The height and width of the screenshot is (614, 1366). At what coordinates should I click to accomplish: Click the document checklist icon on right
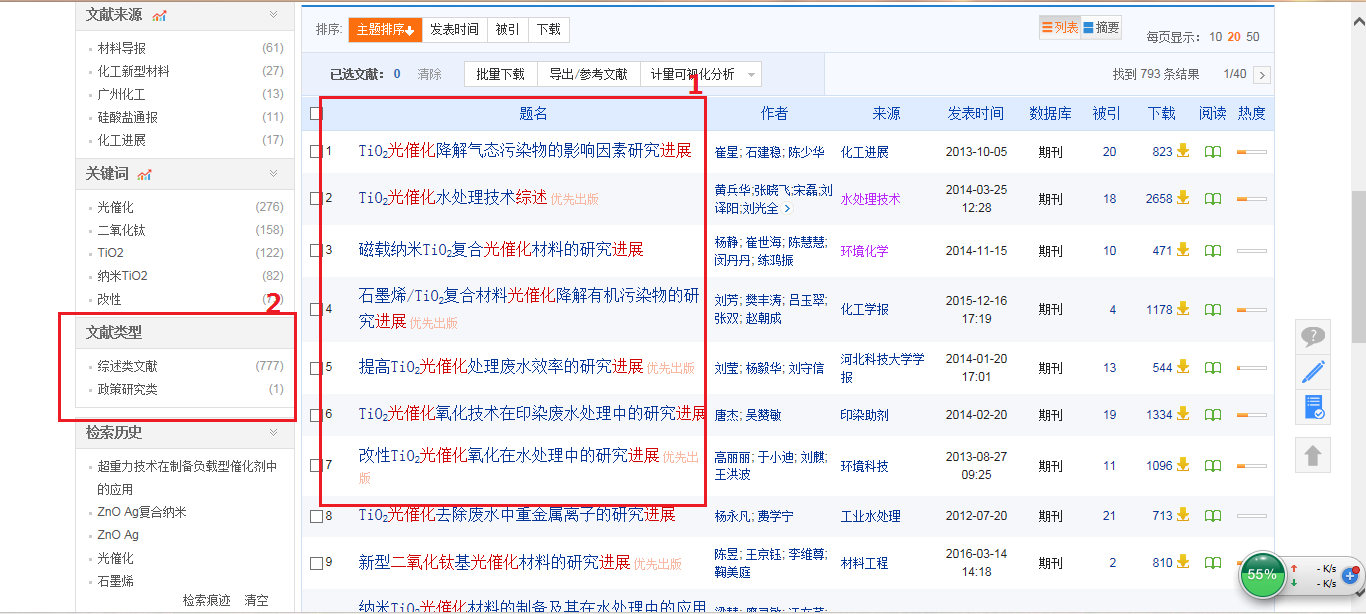(1313, 408)
